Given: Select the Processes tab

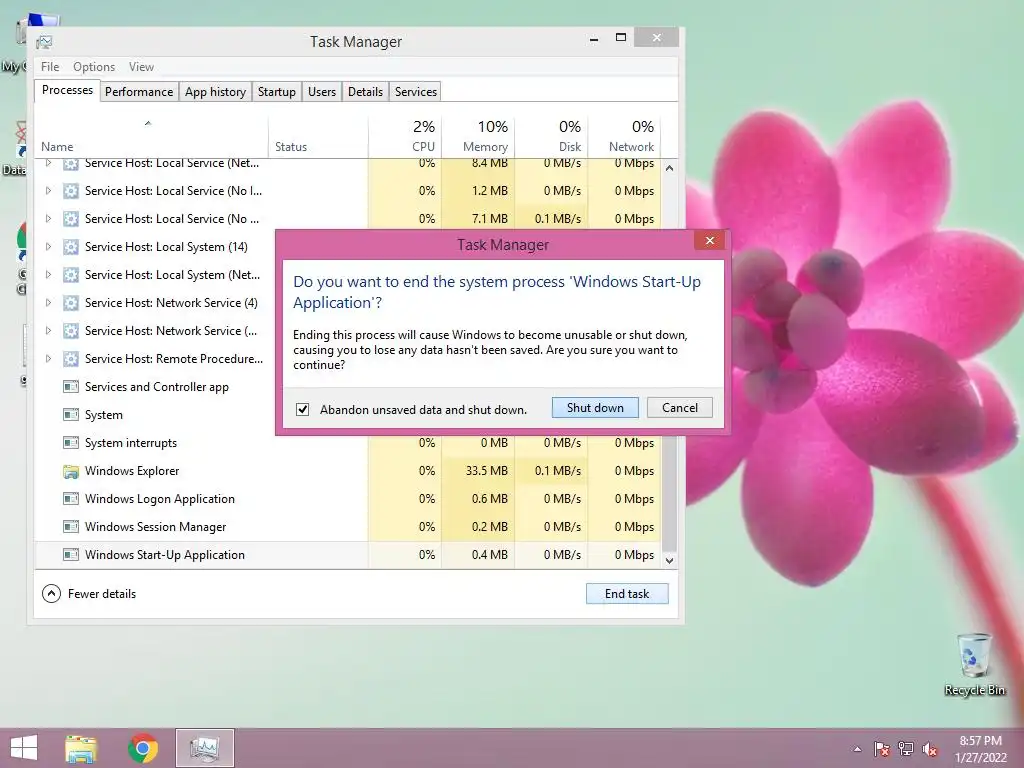Looking at the screenshot, I should [67, 90].
